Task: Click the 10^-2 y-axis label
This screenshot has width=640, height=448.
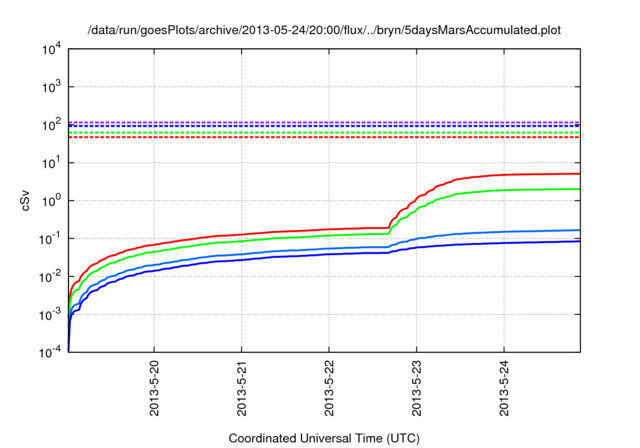Action: pyautogui.click(x=51, y=277)
